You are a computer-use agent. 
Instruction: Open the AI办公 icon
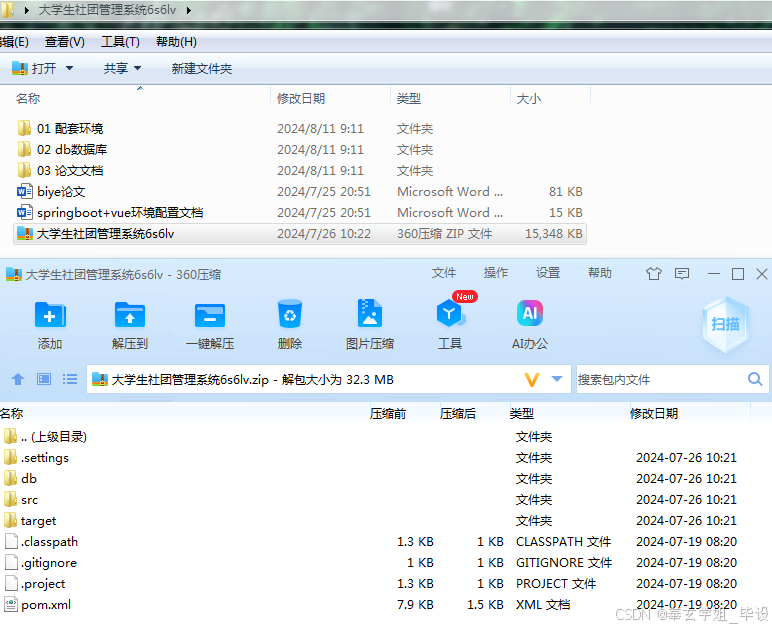point(530,314)
